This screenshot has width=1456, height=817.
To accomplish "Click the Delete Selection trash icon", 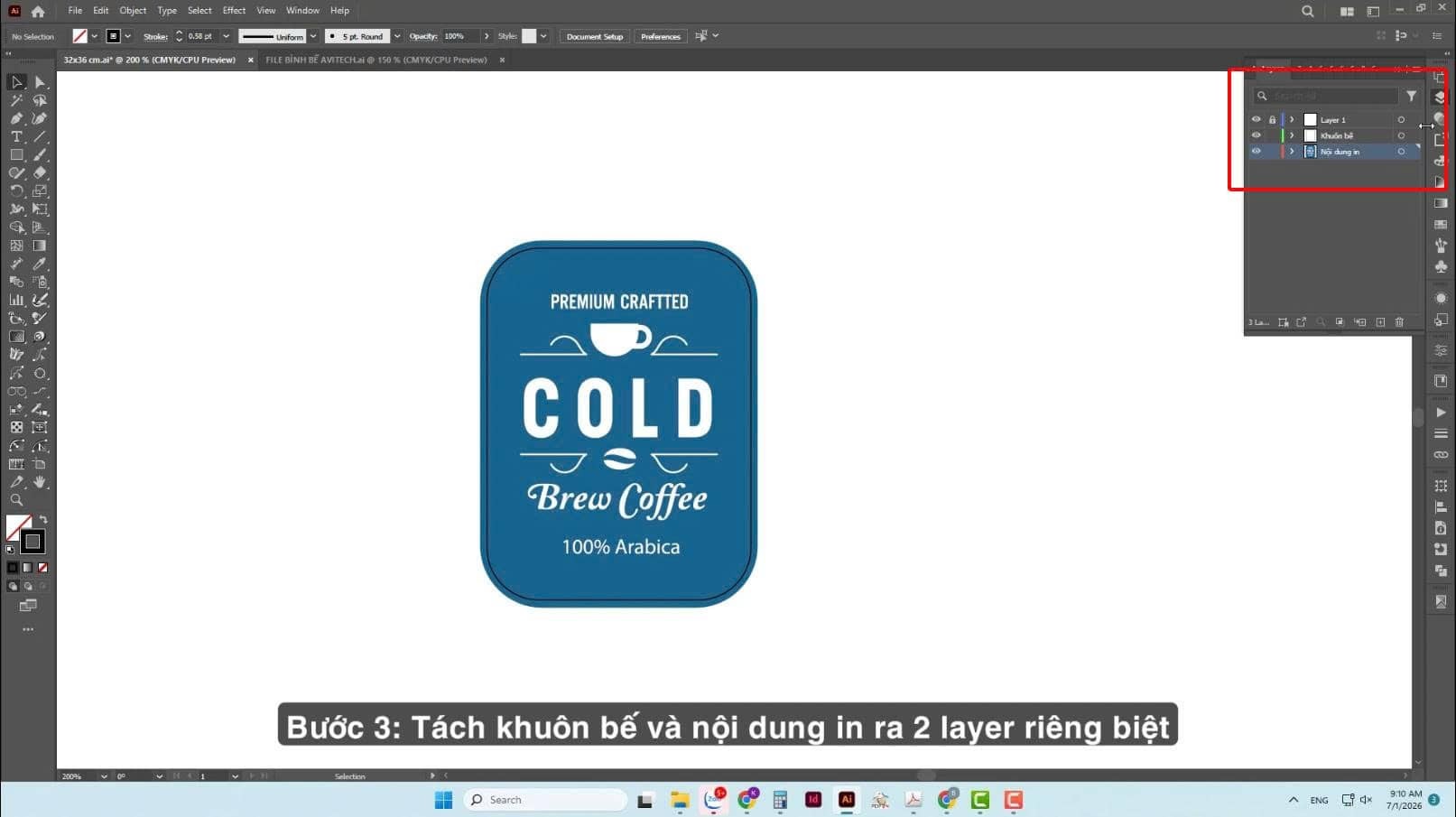I will click(1399, 322).
